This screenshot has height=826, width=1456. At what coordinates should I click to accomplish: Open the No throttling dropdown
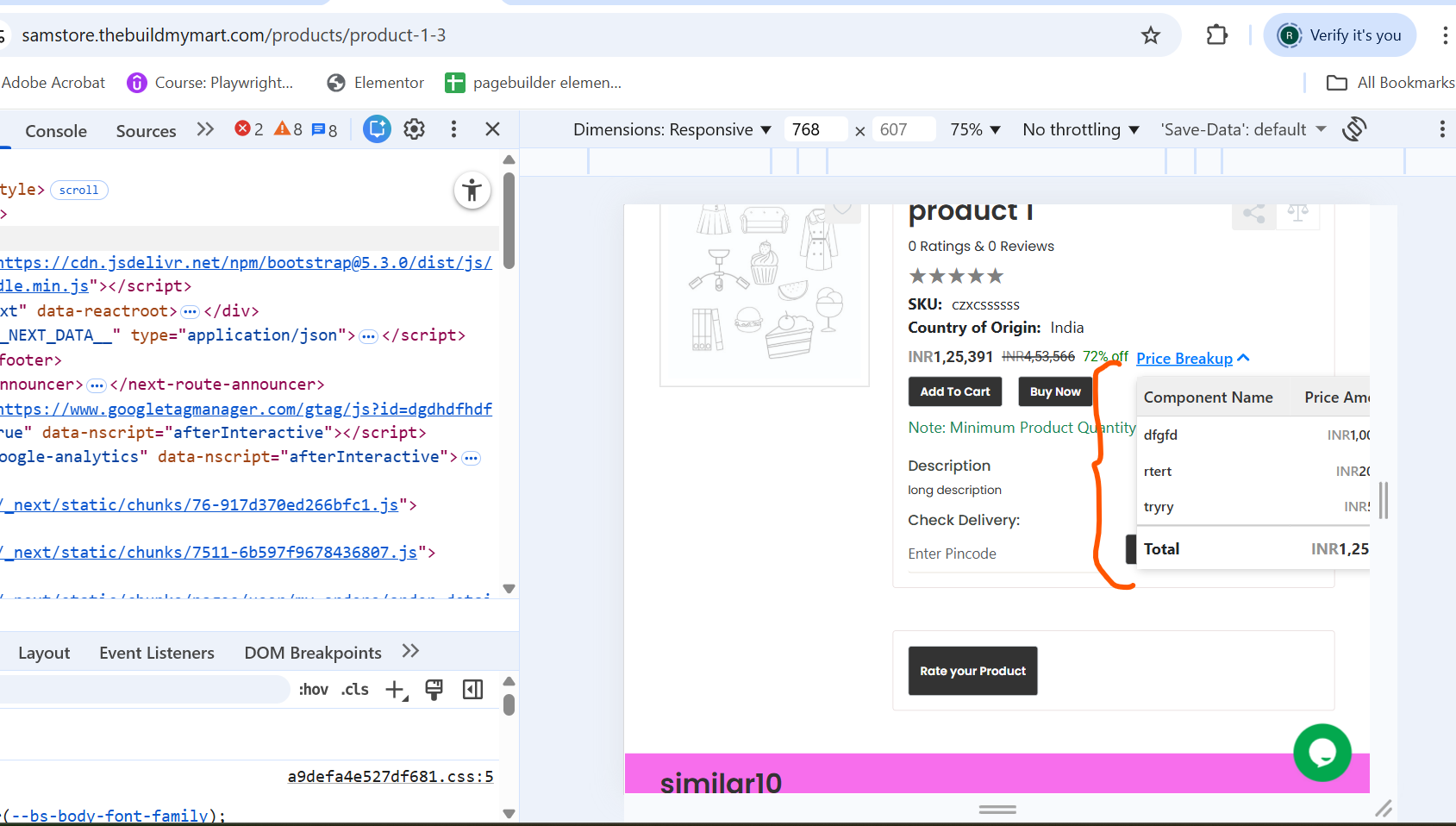click(1081, 129)
